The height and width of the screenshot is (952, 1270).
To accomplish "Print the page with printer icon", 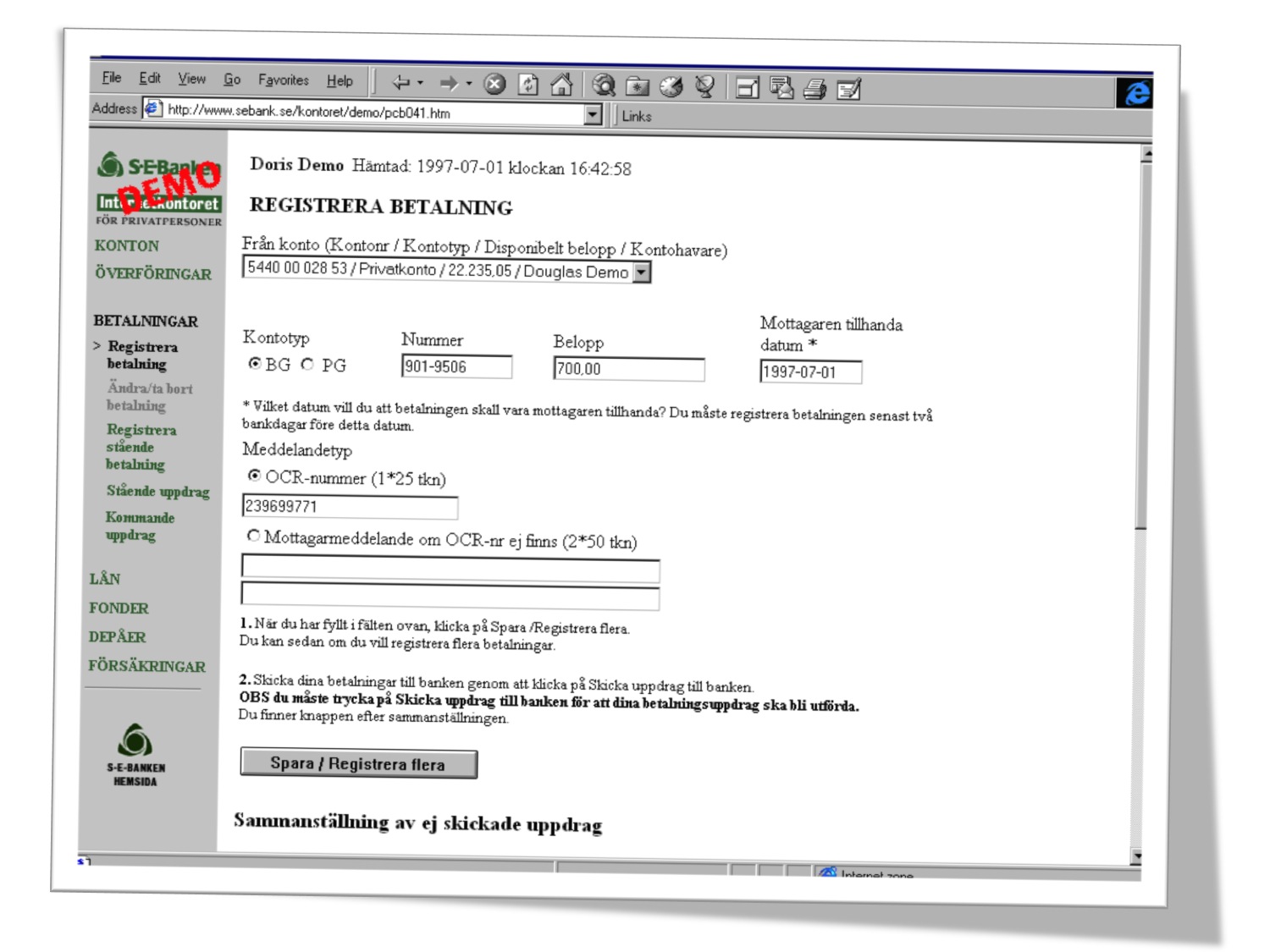I will tap(814, 89).
